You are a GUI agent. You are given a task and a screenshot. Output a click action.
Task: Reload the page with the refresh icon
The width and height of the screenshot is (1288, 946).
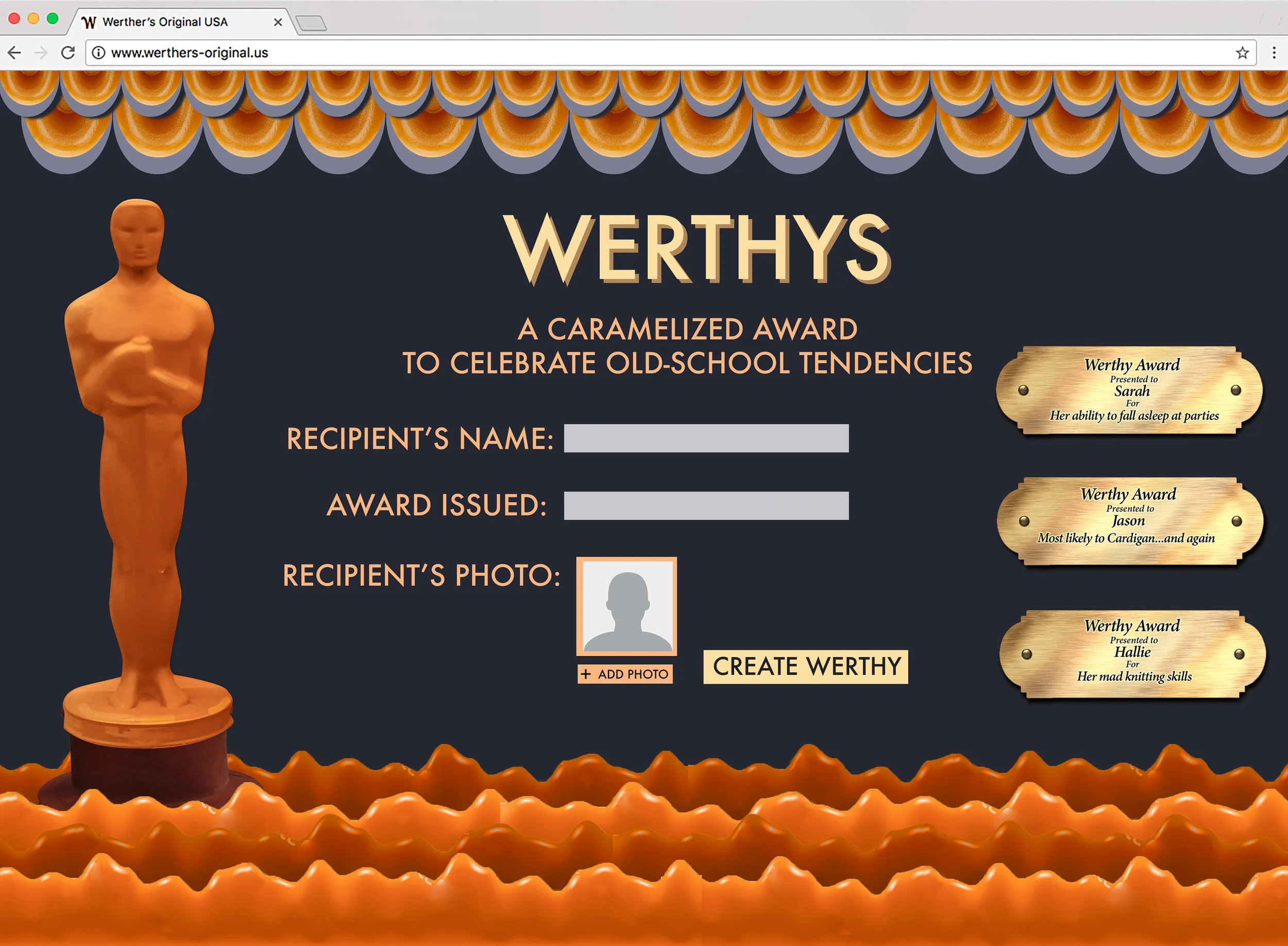pyautogui.click(x=68, y=53)
